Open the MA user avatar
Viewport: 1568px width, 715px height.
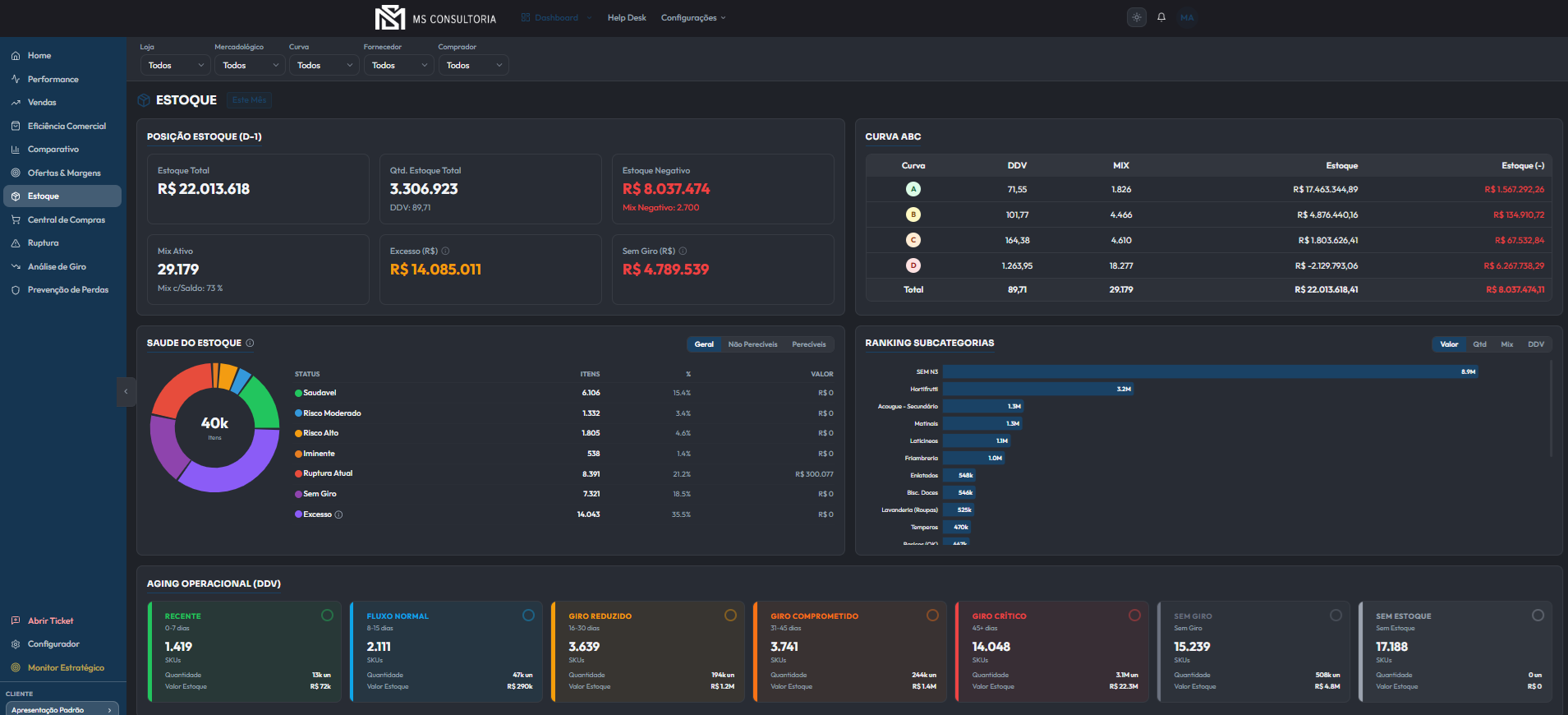point(1187,17)
